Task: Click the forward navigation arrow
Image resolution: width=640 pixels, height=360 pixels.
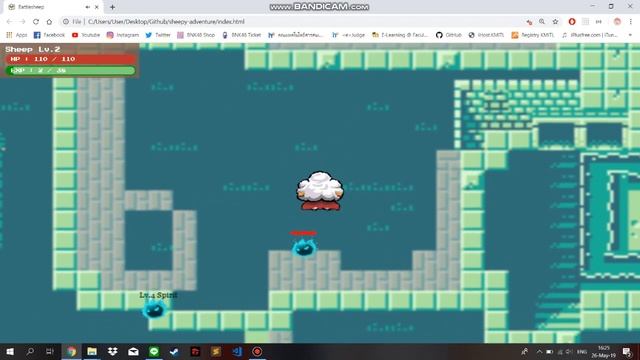Action: (x=22, y=22)
